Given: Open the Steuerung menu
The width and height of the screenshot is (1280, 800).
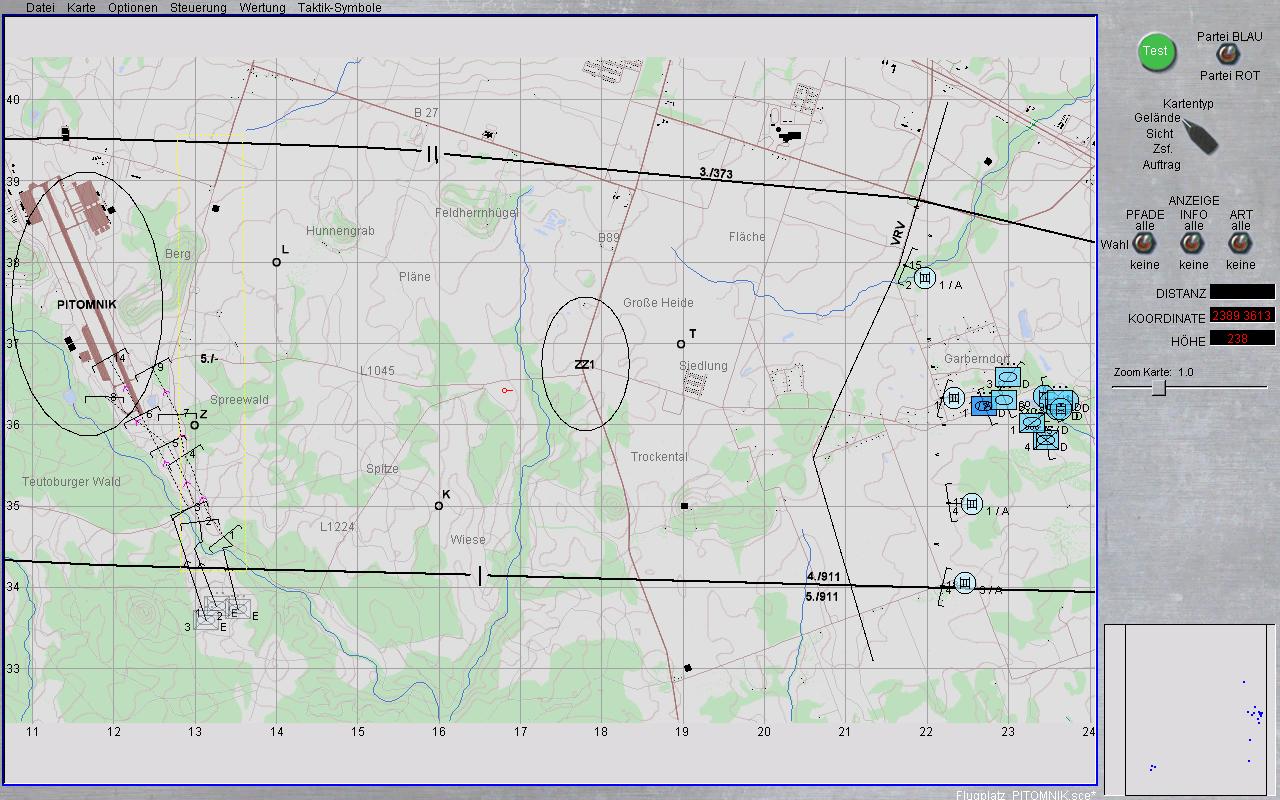Looking at the screenshot, I should (198, 8).
